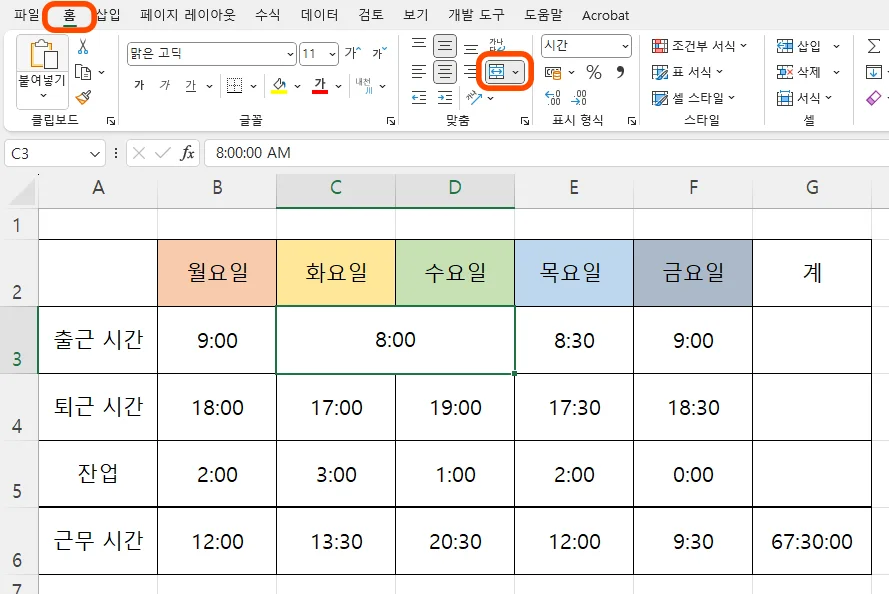
Task: Click the text orientation icon
Action: pos(474,98)
